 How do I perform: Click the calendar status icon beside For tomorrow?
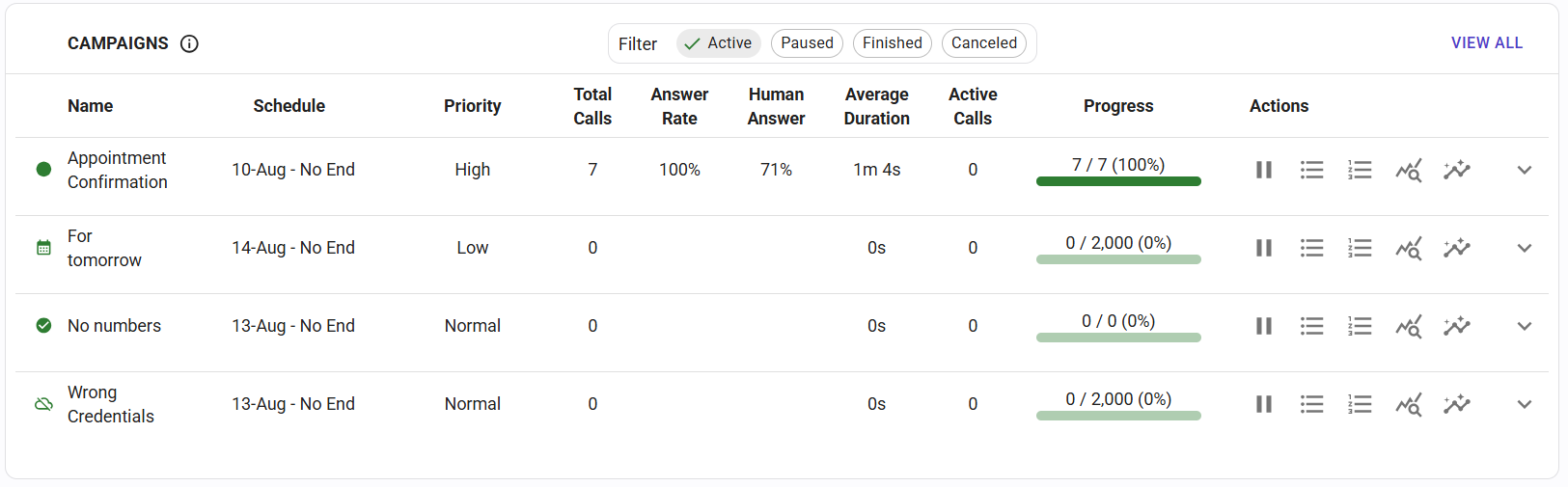tap(43, 248)
